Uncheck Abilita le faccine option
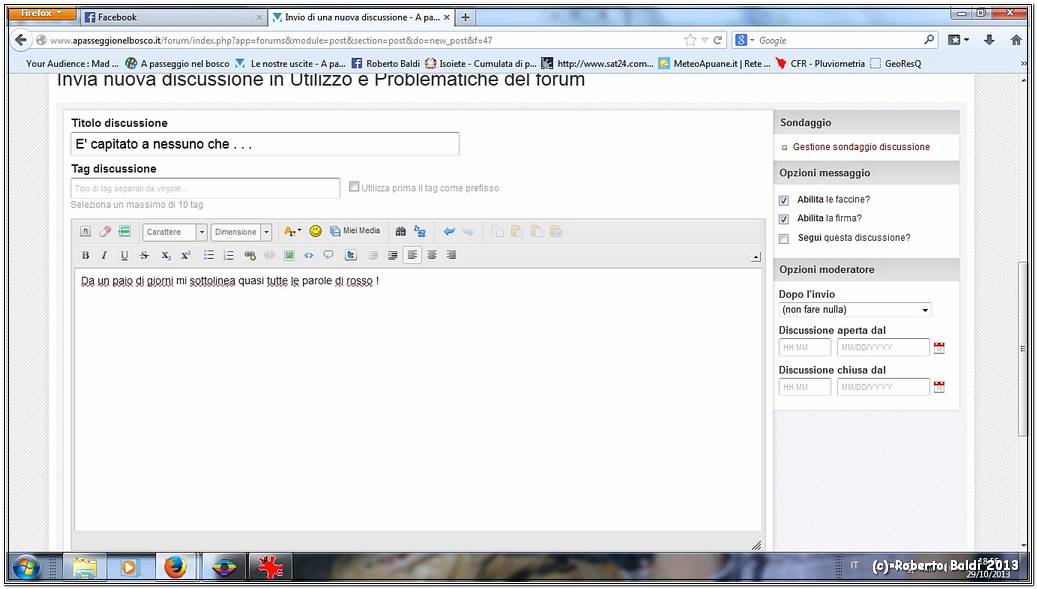Image resolution: width=1037 pixels, height=589 pixels. (784, 200)
